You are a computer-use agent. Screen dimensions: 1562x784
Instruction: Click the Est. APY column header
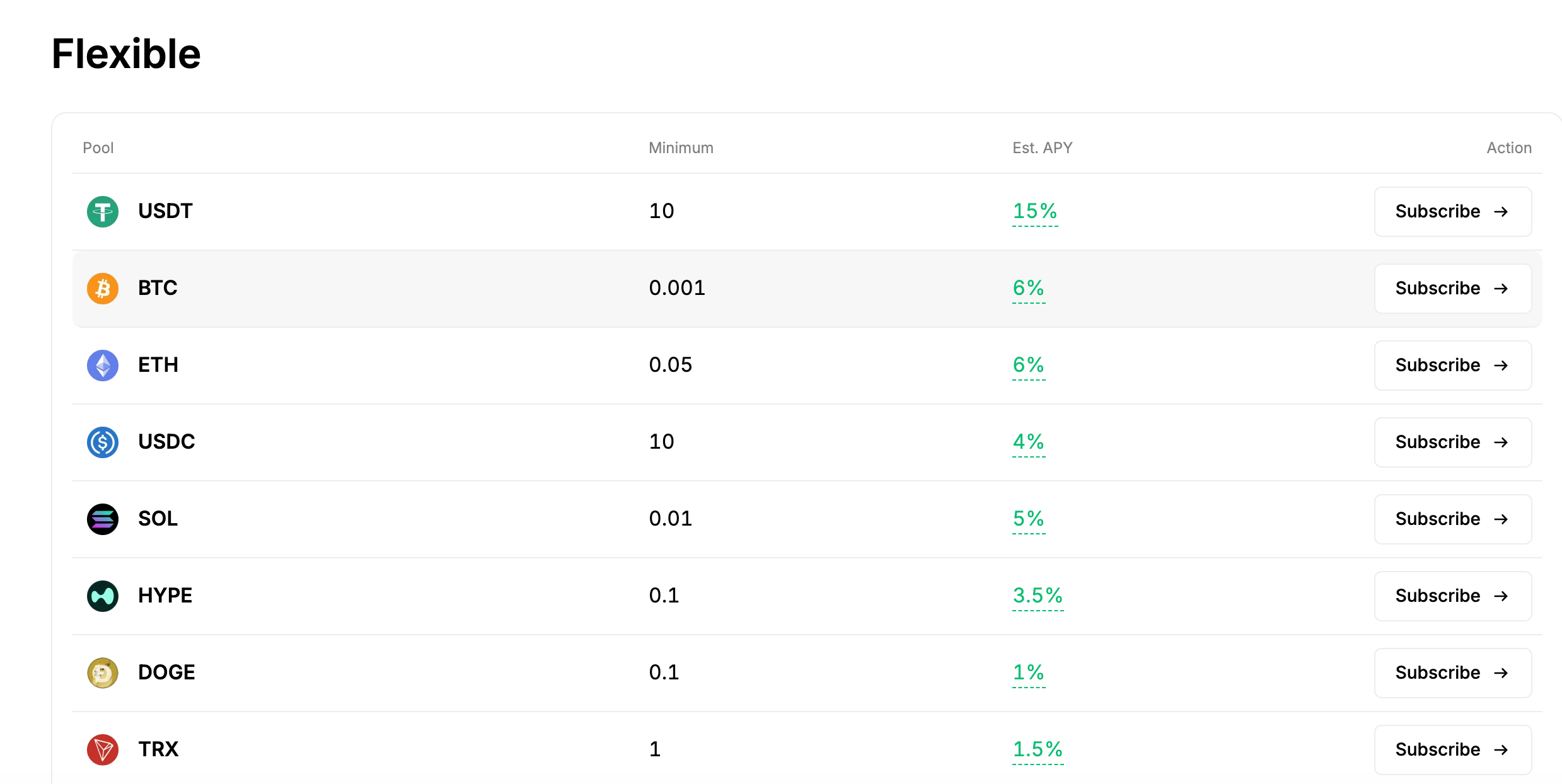(1043, 148)
